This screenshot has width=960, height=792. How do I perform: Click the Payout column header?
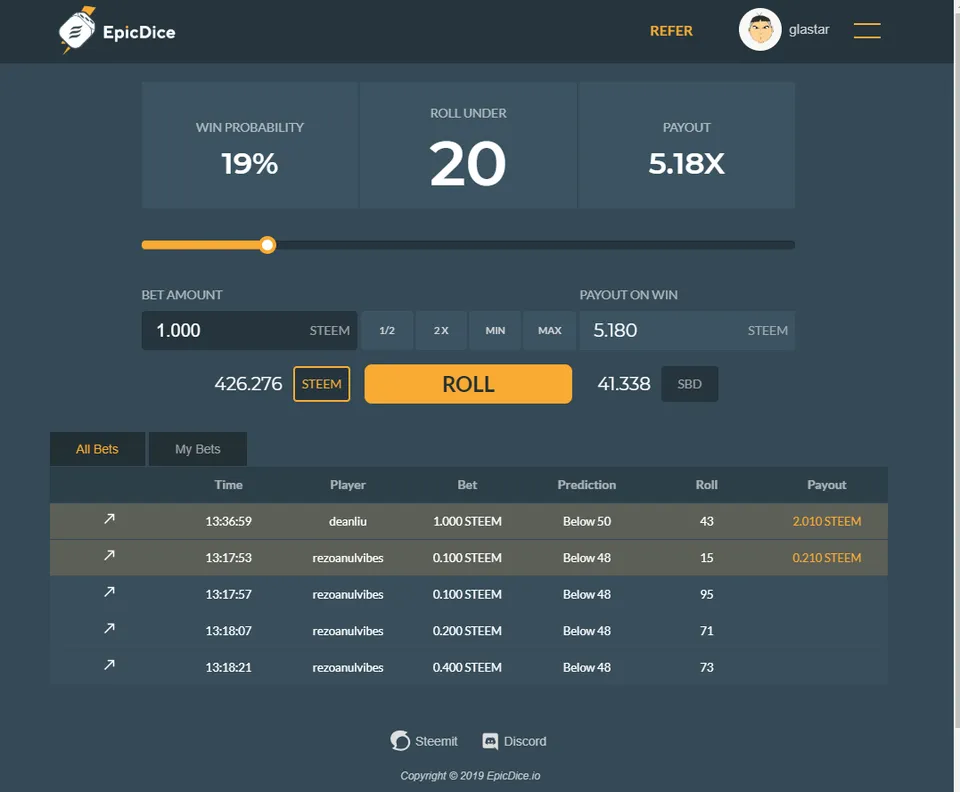click(827, 485)
